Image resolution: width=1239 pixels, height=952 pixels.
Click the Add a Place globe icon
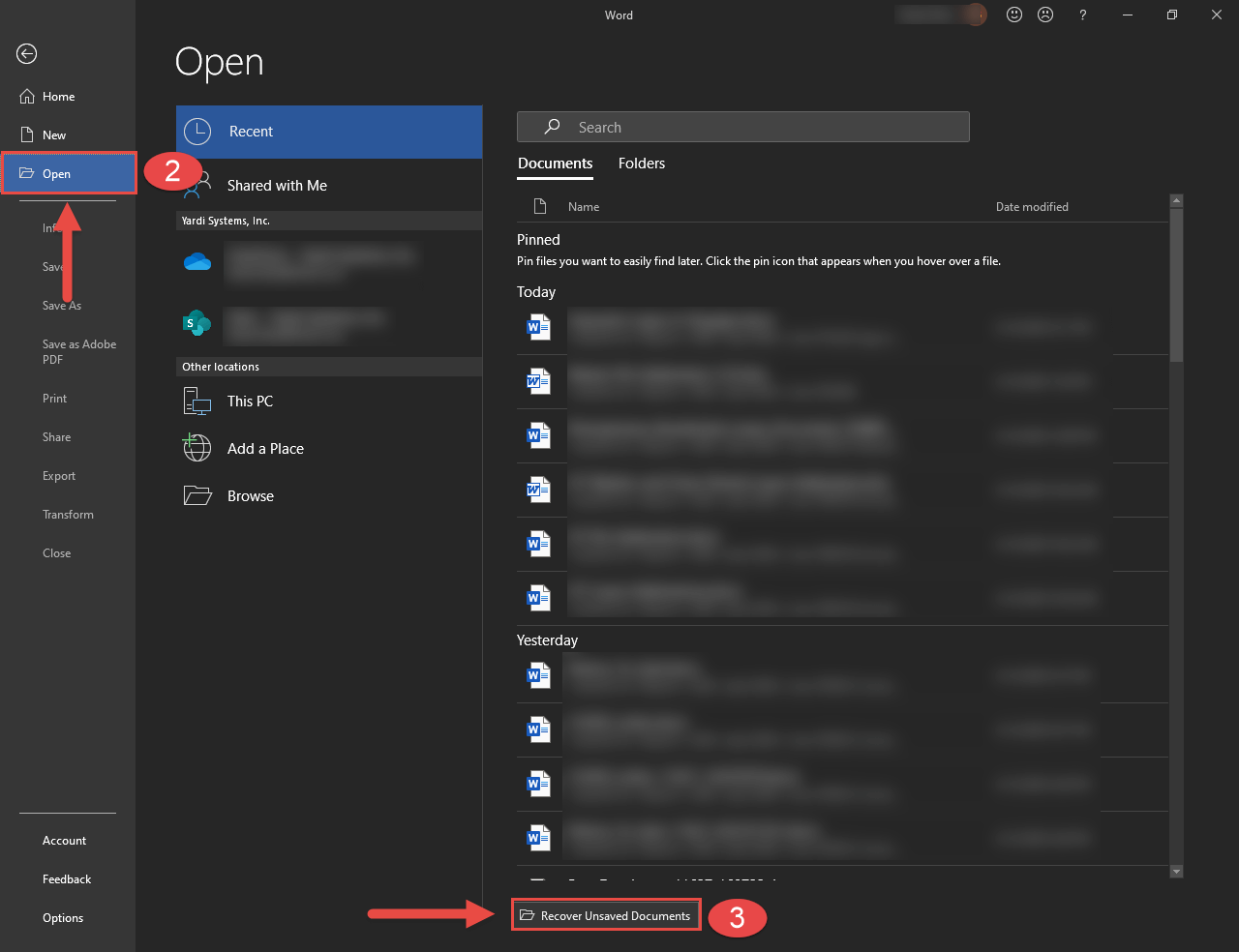pyautogui.click(x=197, y=448)
